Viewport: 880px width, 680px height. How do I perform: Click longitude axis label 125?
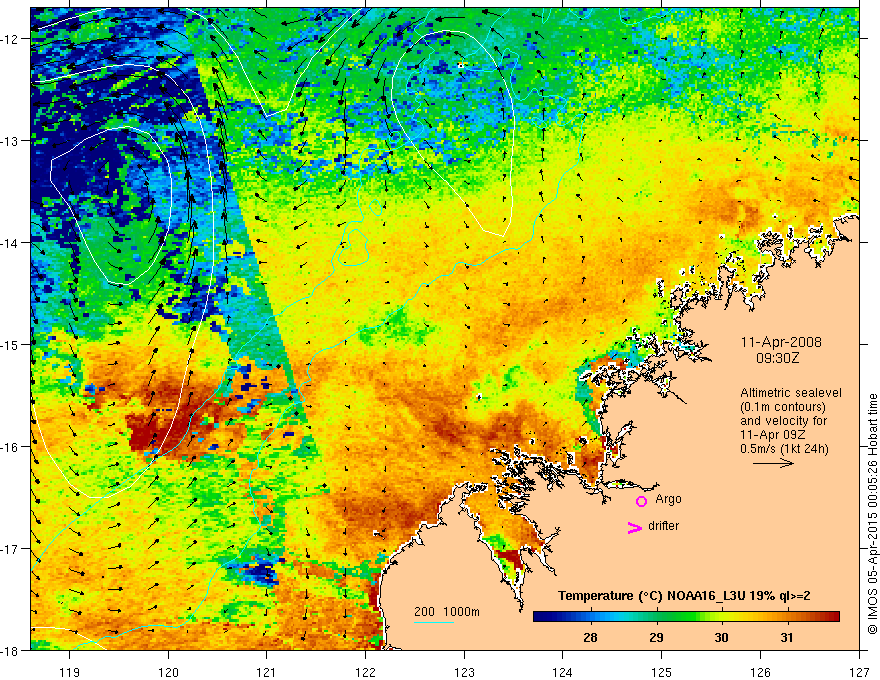point(662,672)
